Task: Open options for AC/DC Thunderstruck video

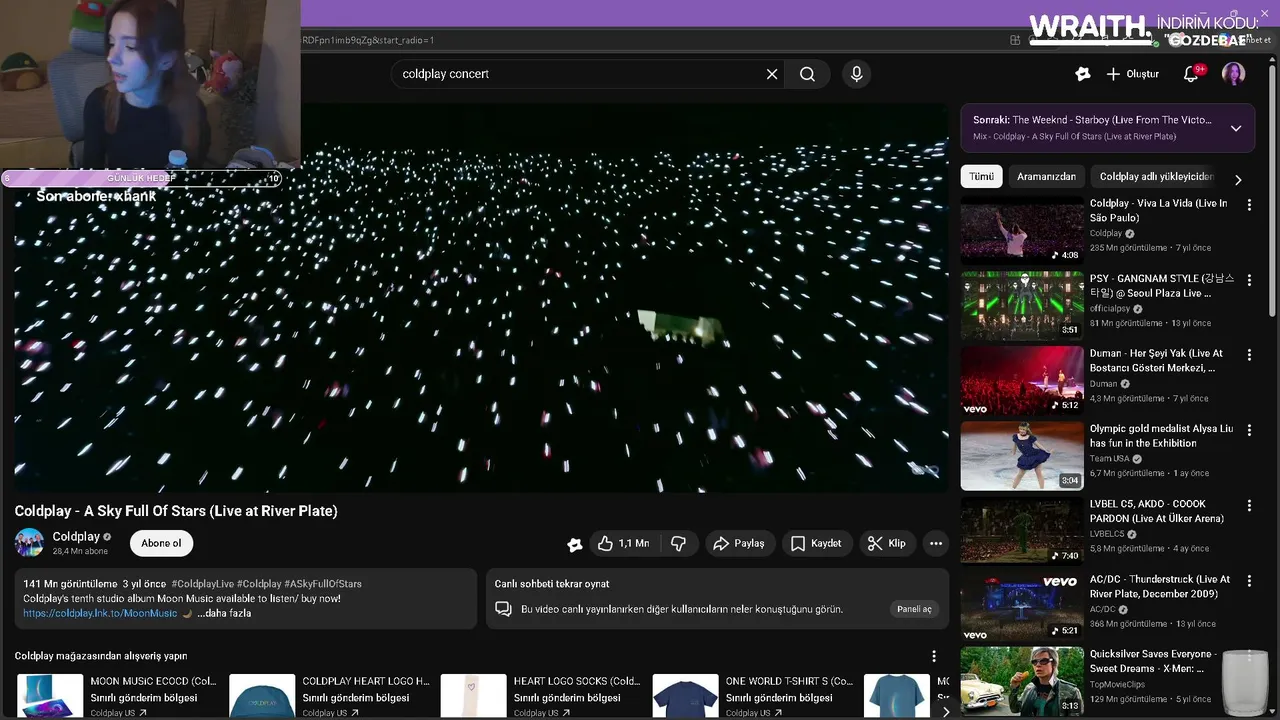Action: pyautogui.click(x=1249, y=580)
